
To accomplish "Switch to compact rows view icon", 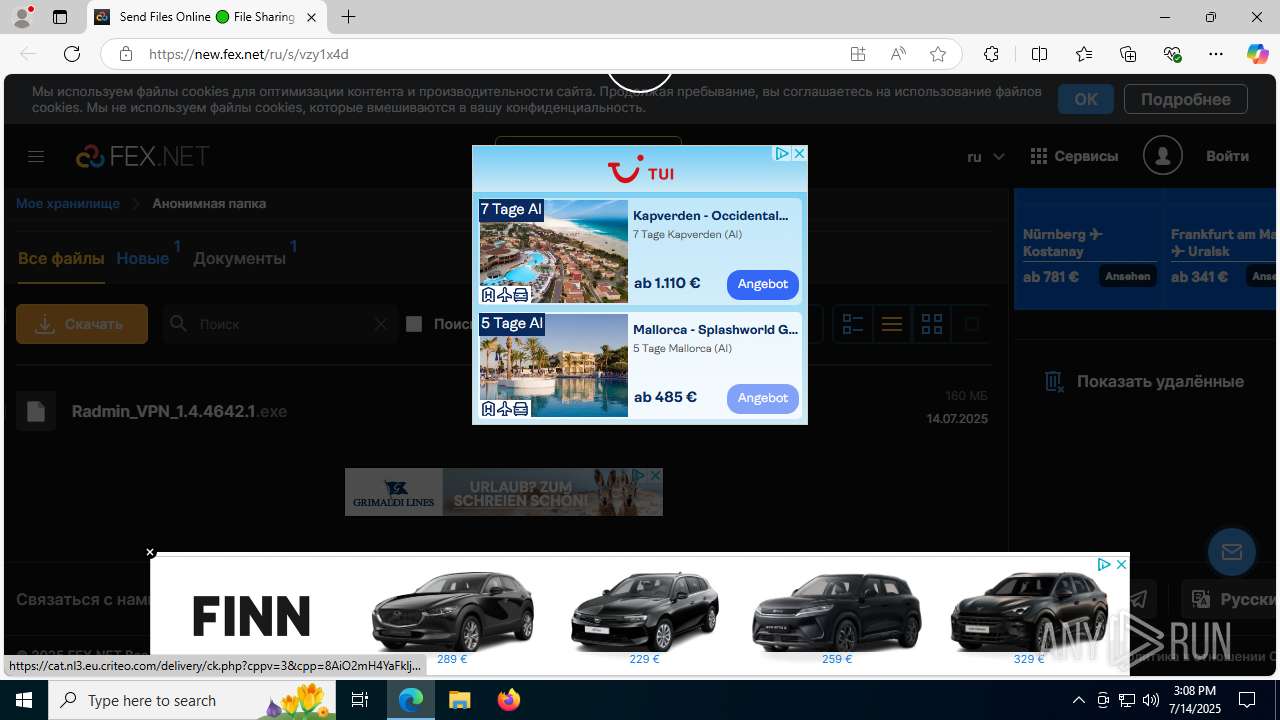I will [892, 324].
